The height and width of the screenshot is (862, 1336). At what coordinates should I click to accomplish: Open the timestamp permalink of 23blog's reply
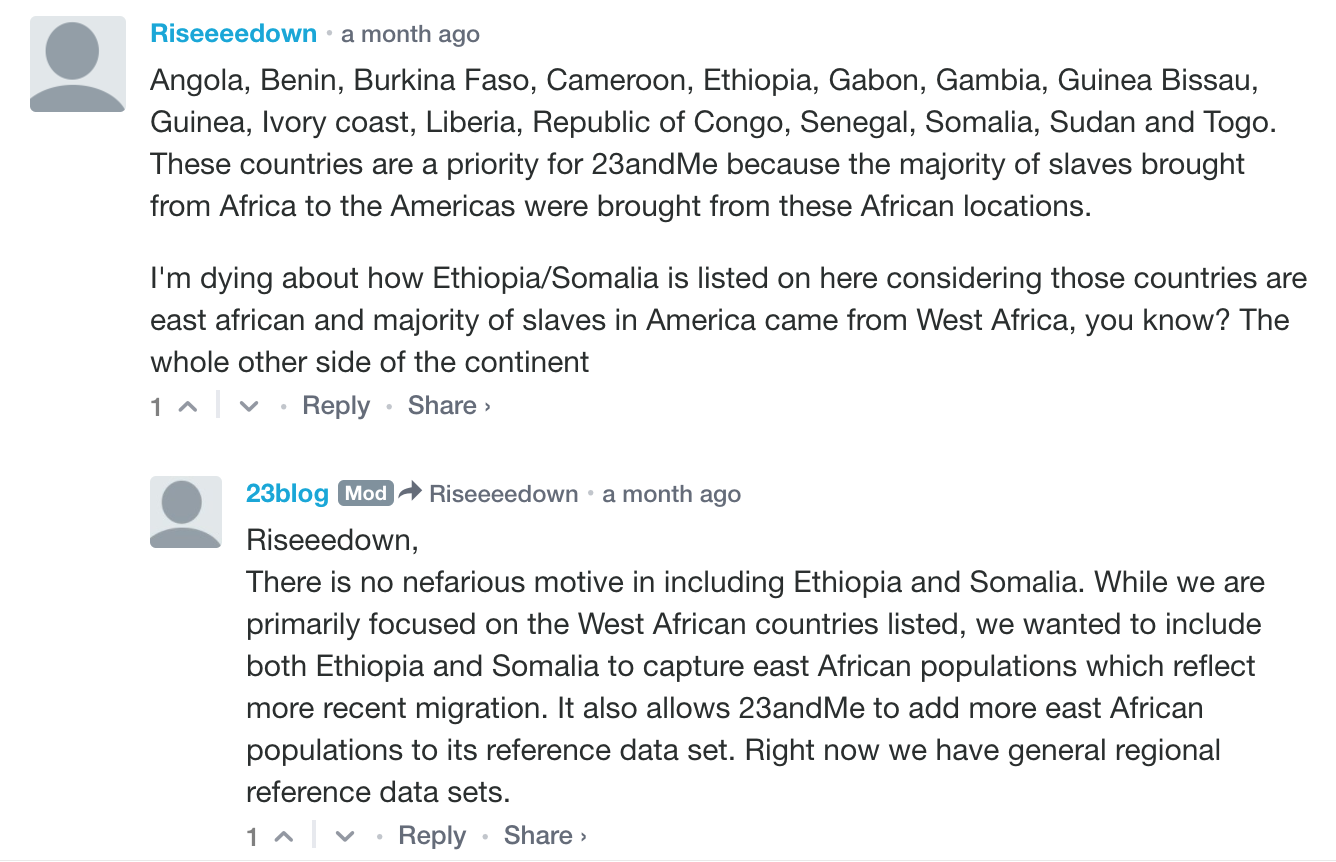671,494
